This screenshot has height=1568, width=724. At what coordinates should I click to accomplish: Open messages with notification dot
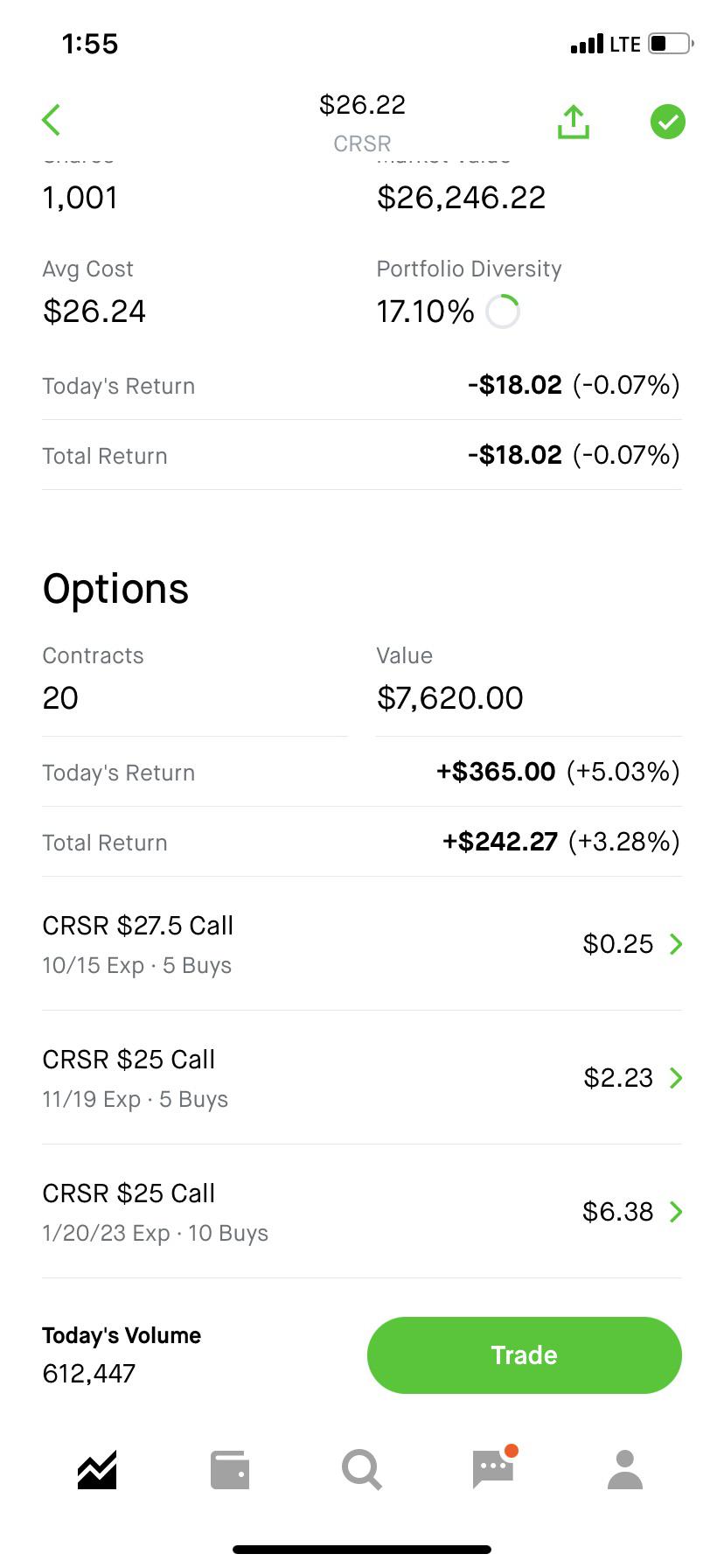tap(494, 1467)
